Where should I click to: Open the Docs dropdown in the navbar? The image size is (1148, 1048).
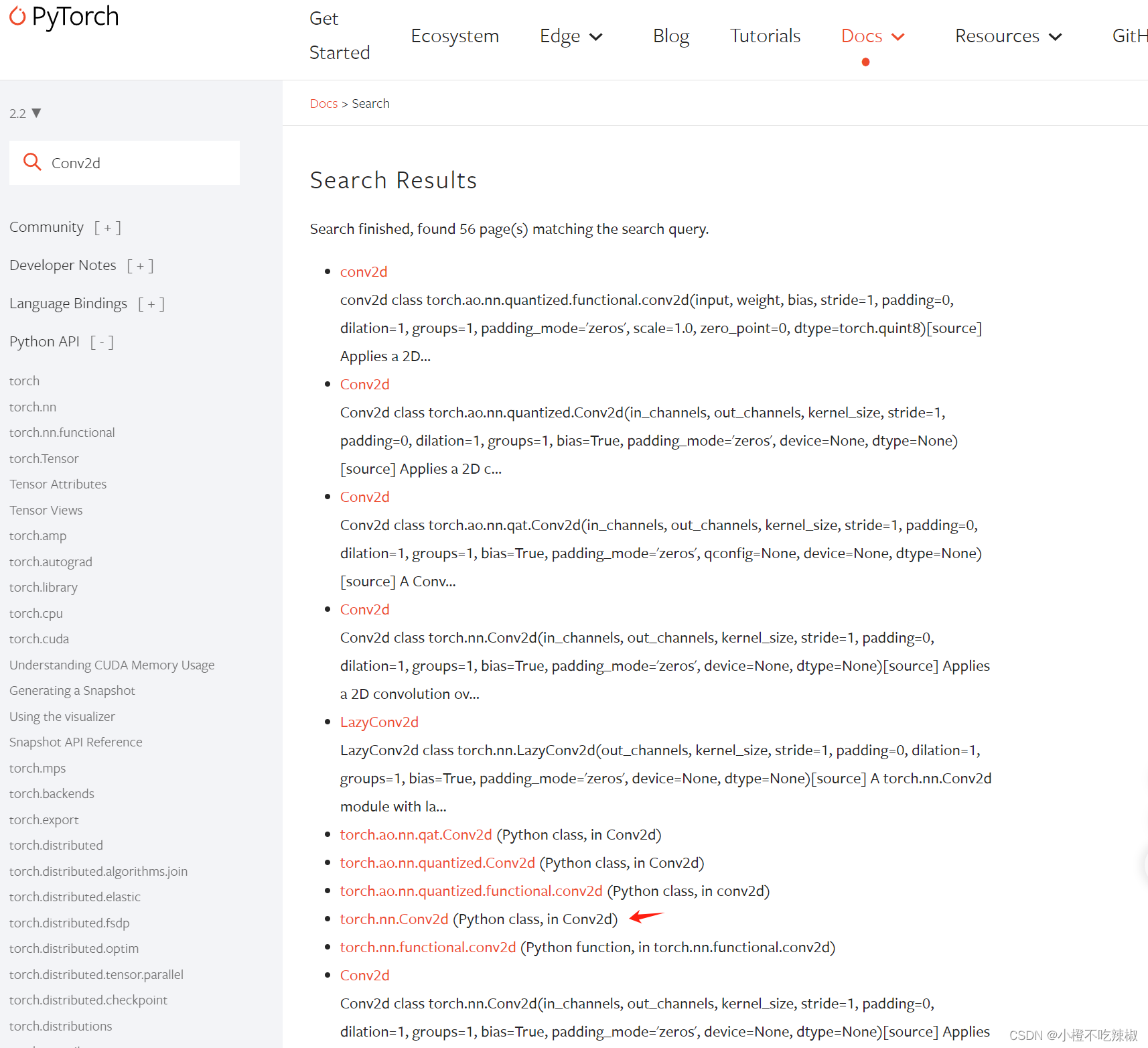click(x=871, y=36)
